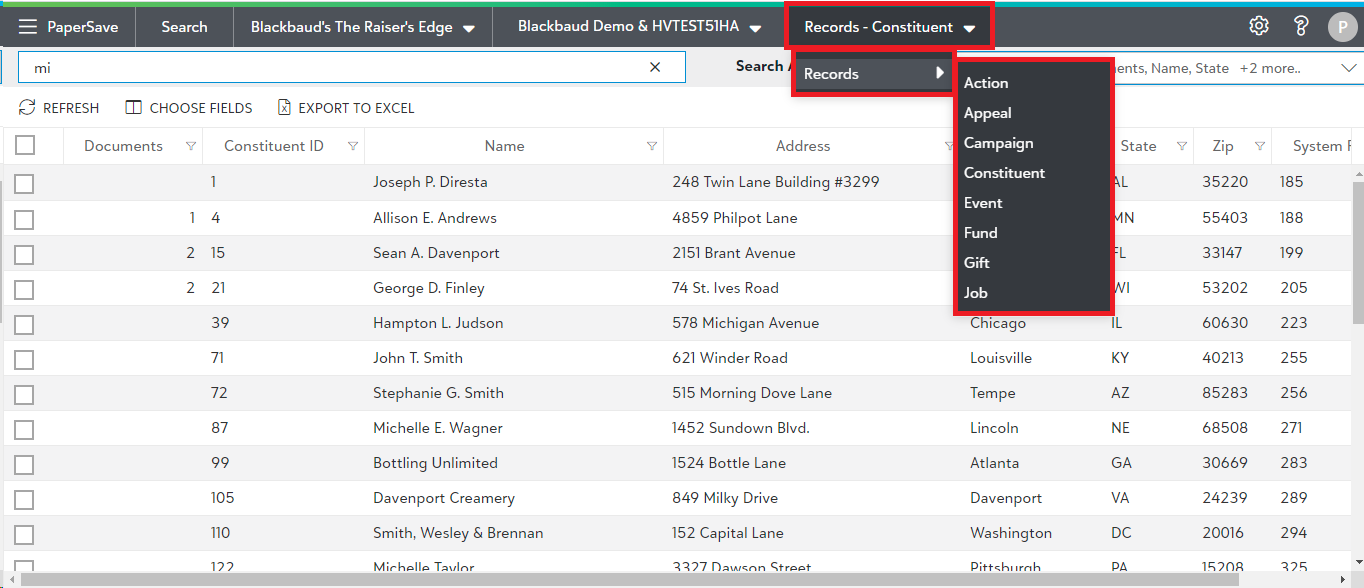Select Campaign from the Records submenu
This screenshot has height=588, width=1364.
(x=998, y=143)
